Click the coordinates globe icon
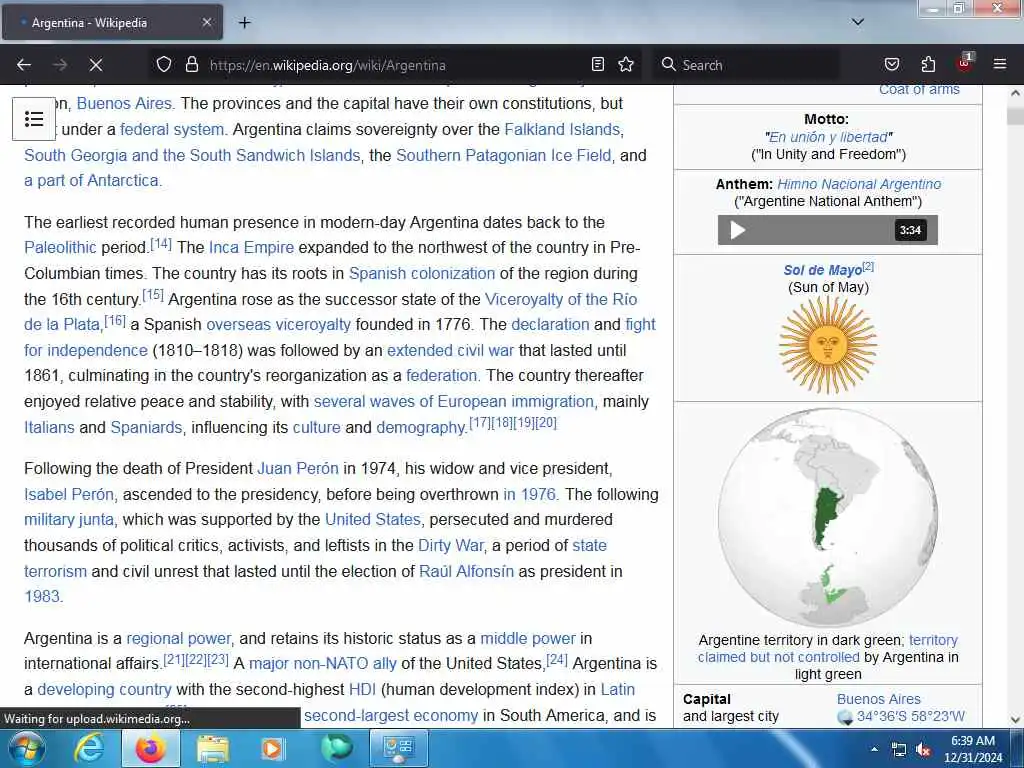 point(845,717)
